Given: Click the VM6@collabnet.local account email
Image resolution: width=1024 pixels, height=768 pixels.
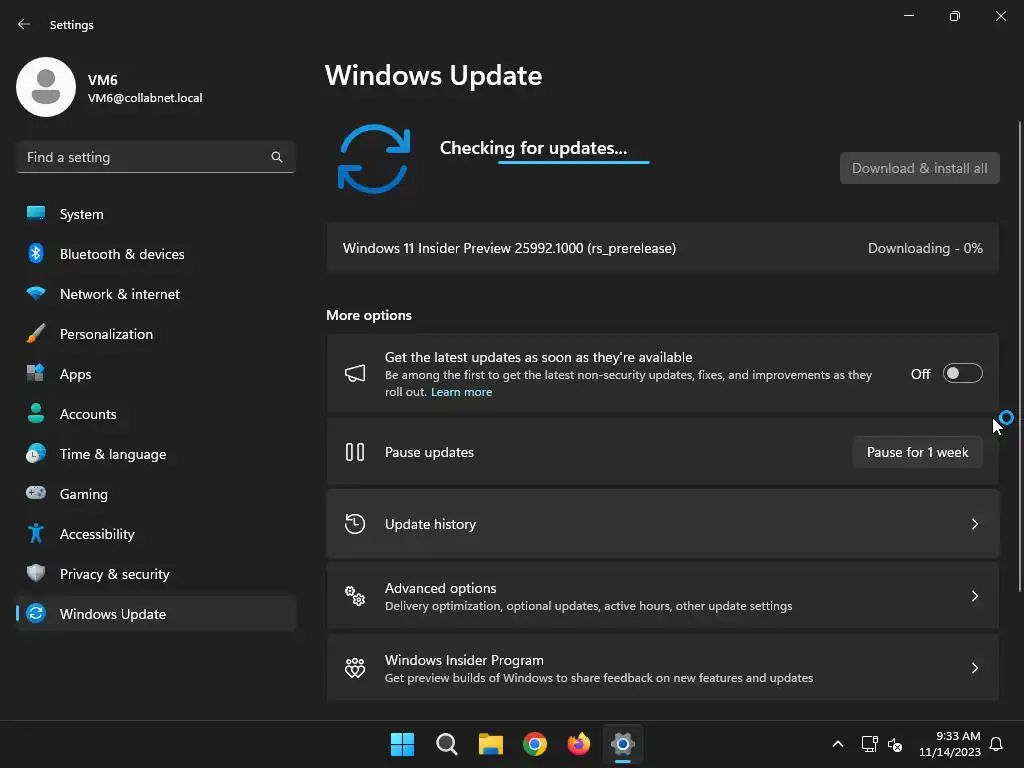Looking at the screenshot, I should click(x=145, y=98).
